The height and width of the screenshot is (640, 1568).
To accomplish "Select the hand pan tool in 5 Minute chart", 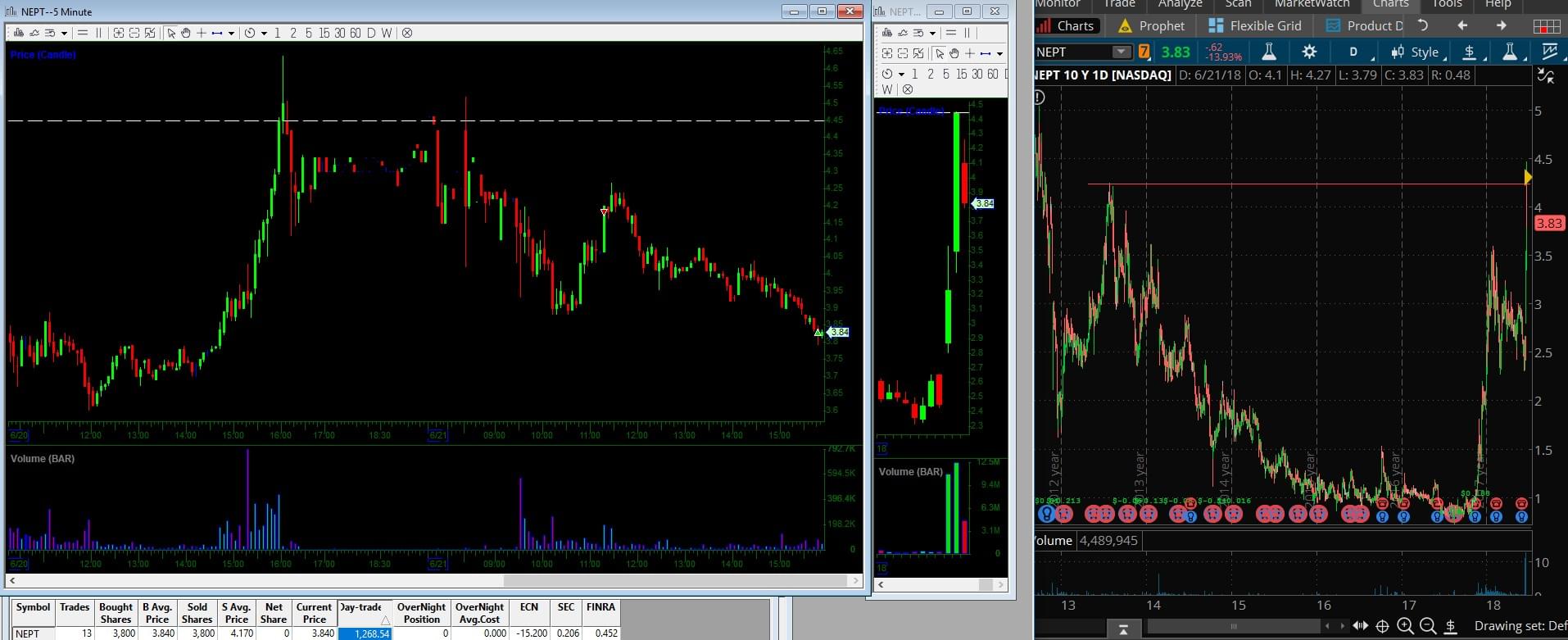I will [186, 33].
